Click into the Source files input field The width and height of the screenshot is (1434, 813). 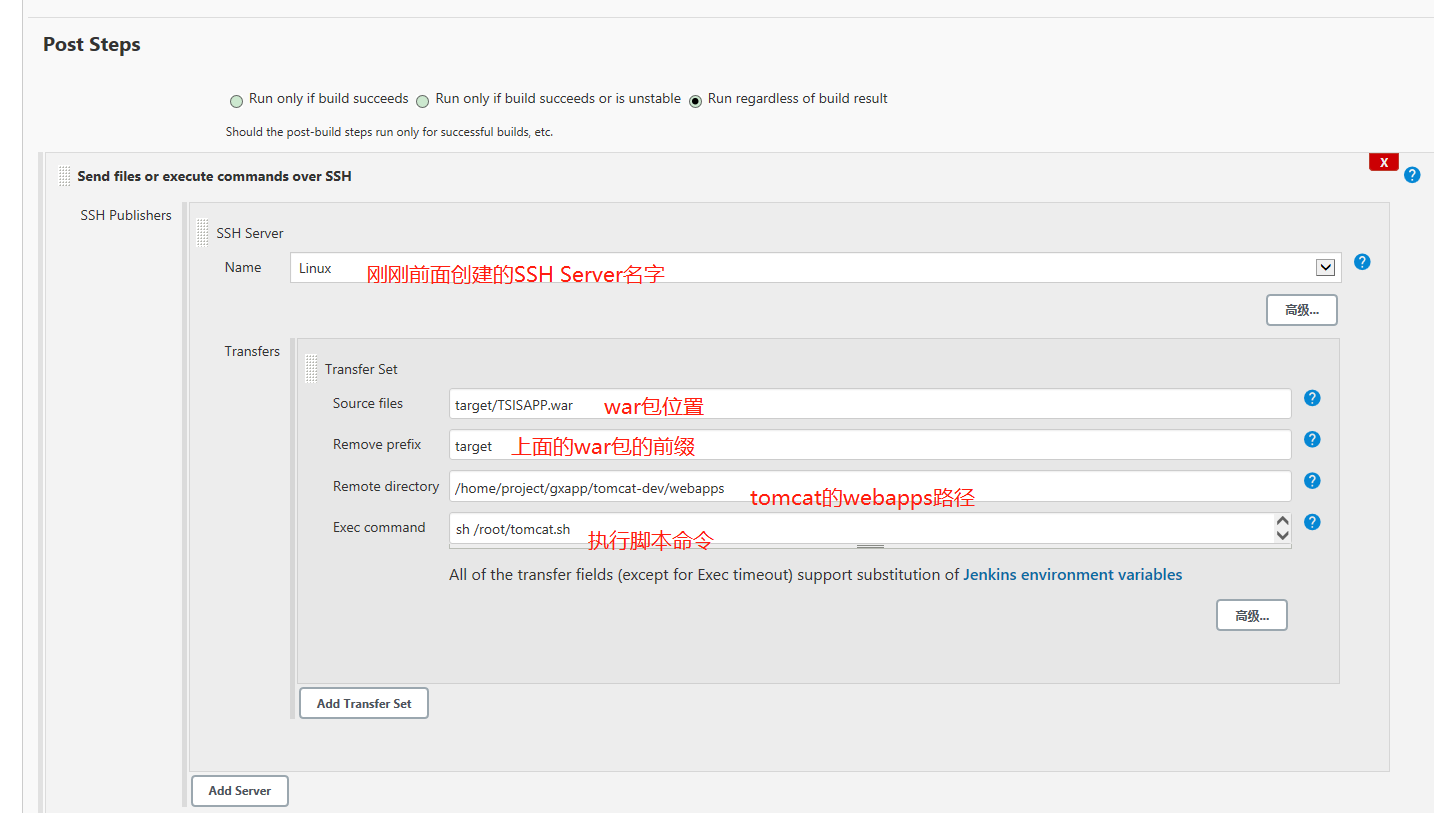click(700, 403)
